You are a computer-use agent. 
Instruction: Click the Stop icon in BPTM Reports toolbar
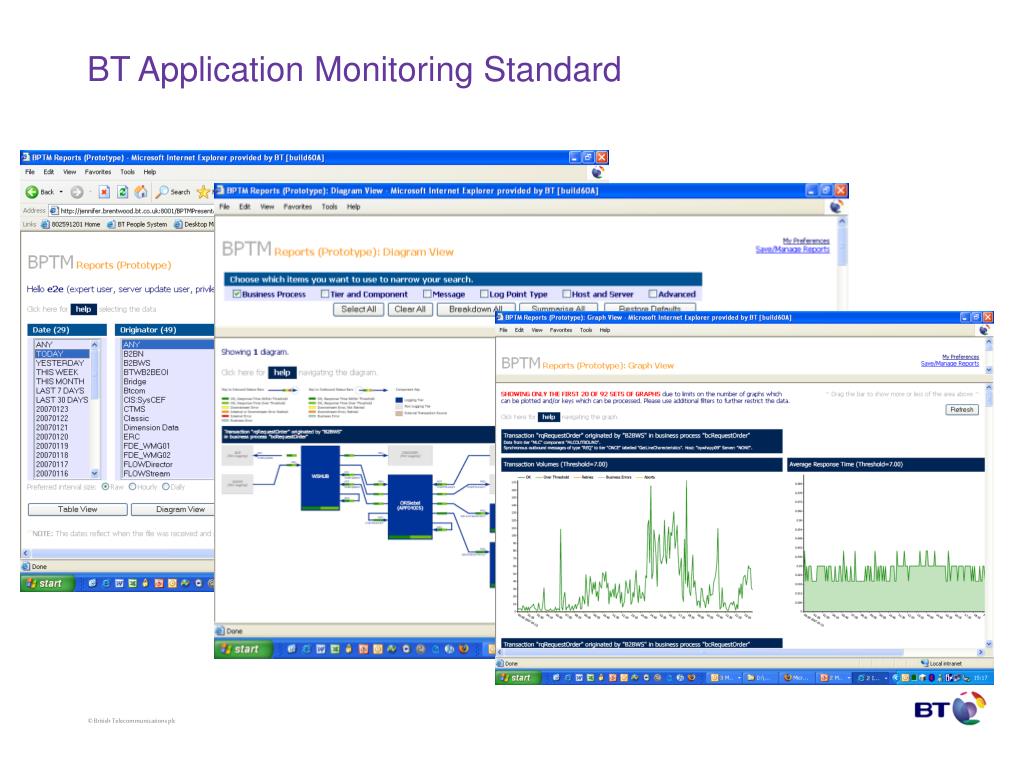tap(104, 192)
